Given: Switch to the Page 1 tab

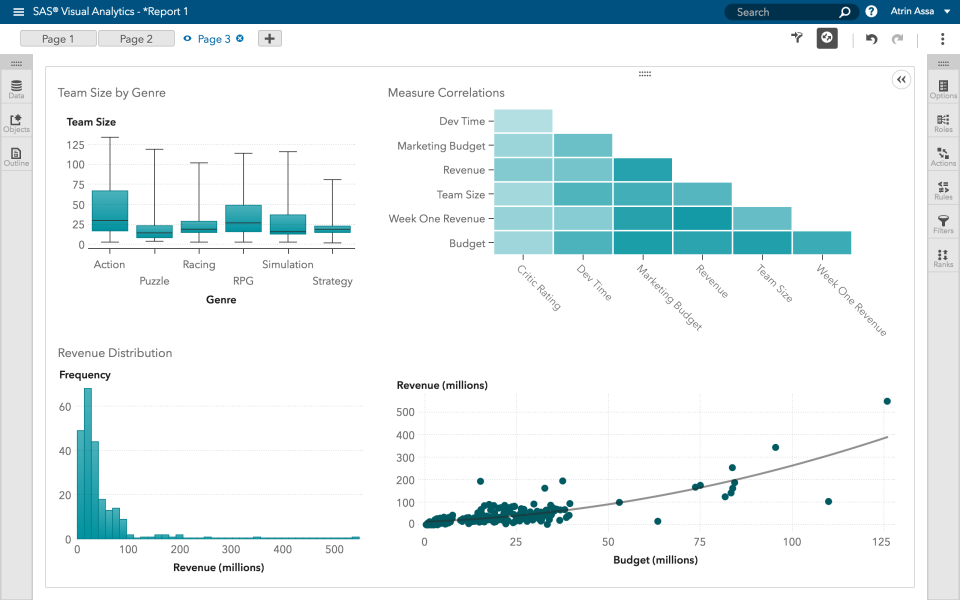Looking at the screenshot, I should 57,38.
